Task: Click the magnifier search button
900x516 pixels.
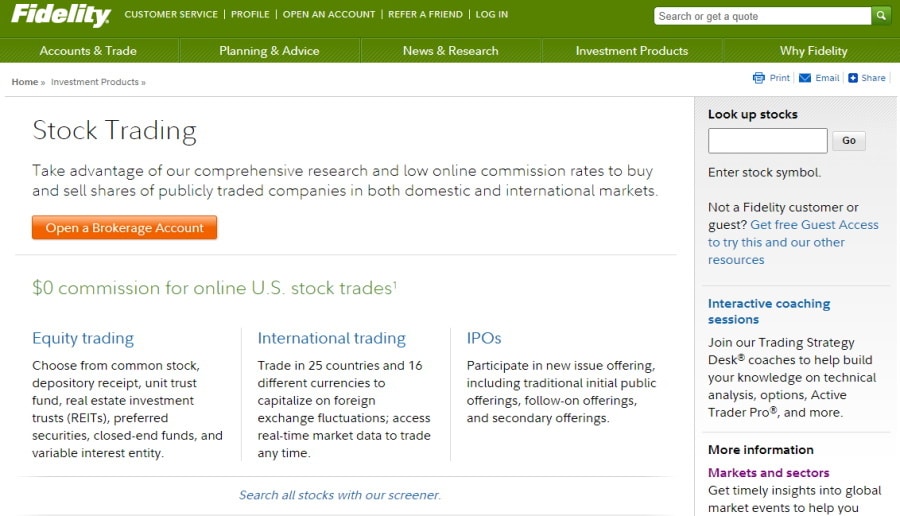Action: tap(880, 16)
